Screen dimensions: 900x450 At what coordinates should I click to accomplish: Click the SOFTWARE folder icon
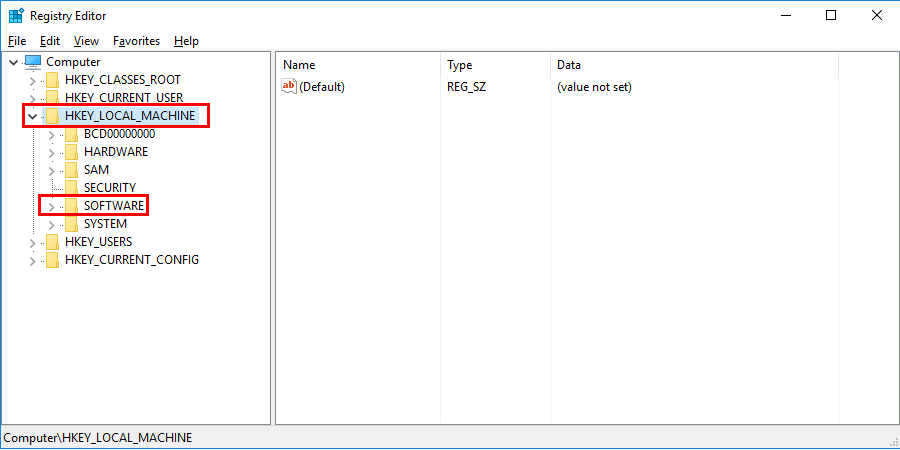[71, 205]
